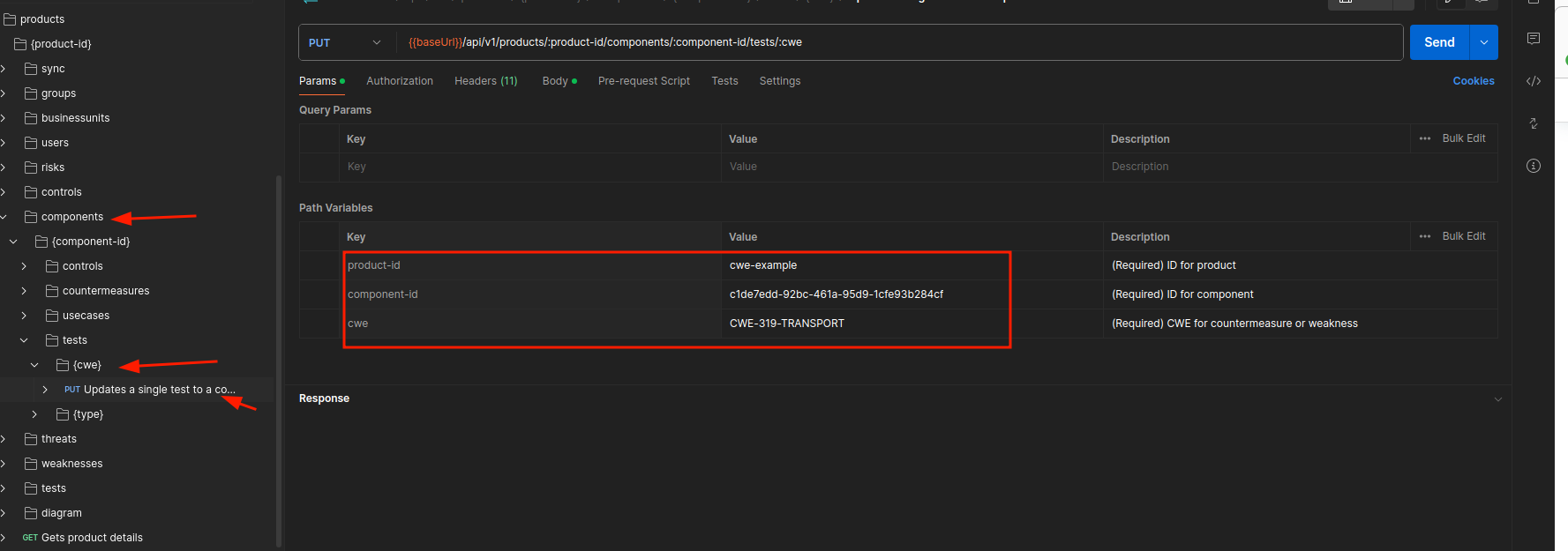
Task: Open the Cookies link
Action: point(1474,81)
